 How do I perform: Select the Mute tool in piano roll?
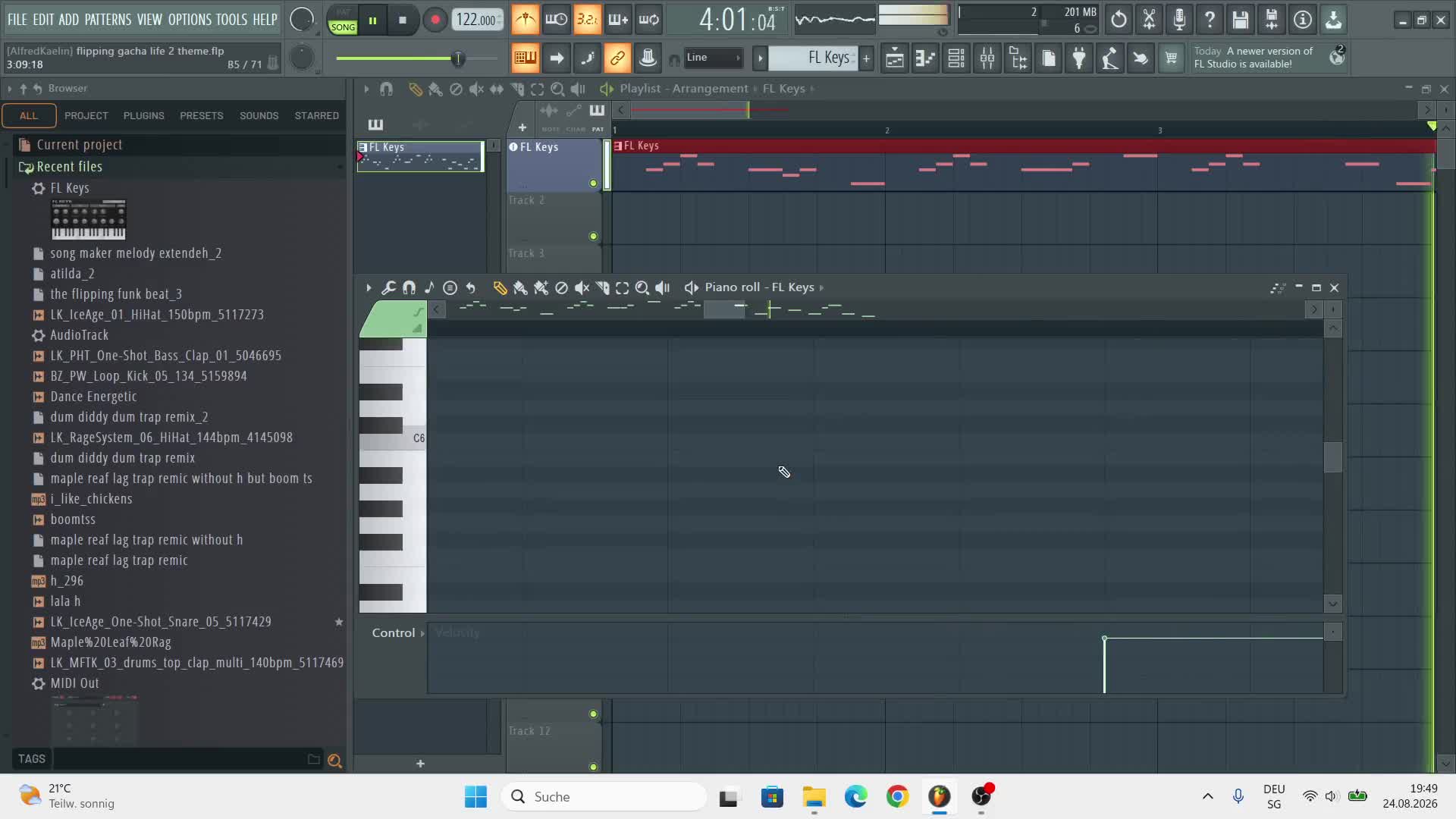tap(582, 287)
